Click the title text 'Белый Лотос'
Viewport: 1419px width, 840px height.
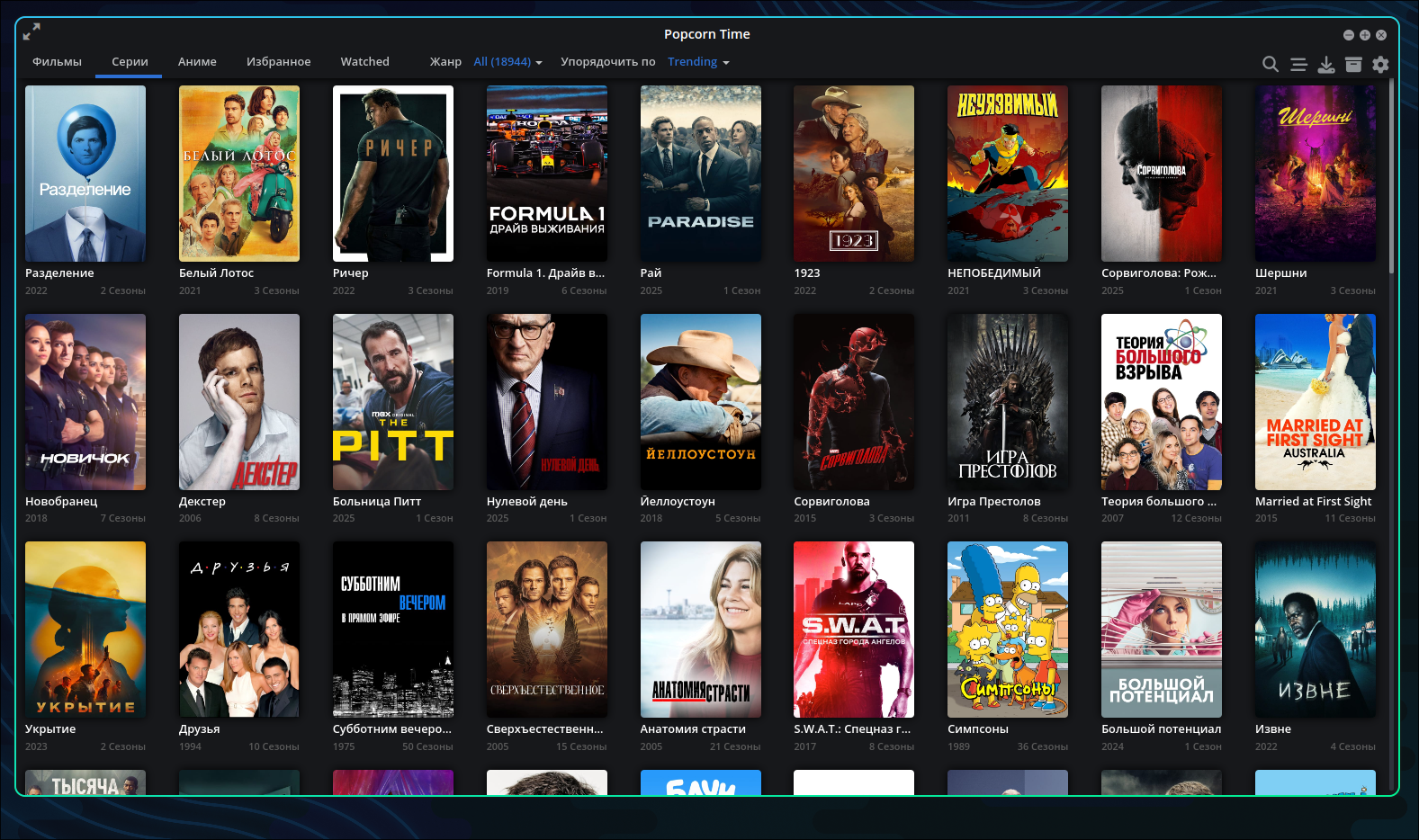tap(216, 273)
